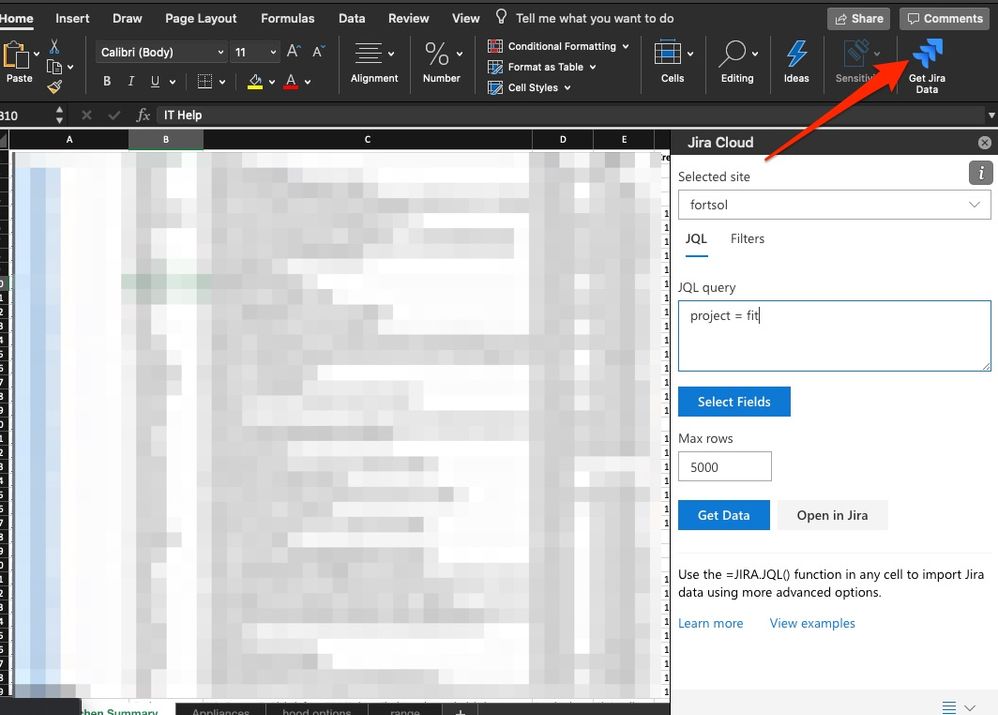Open Cell Styles menu

click(529, 87)
